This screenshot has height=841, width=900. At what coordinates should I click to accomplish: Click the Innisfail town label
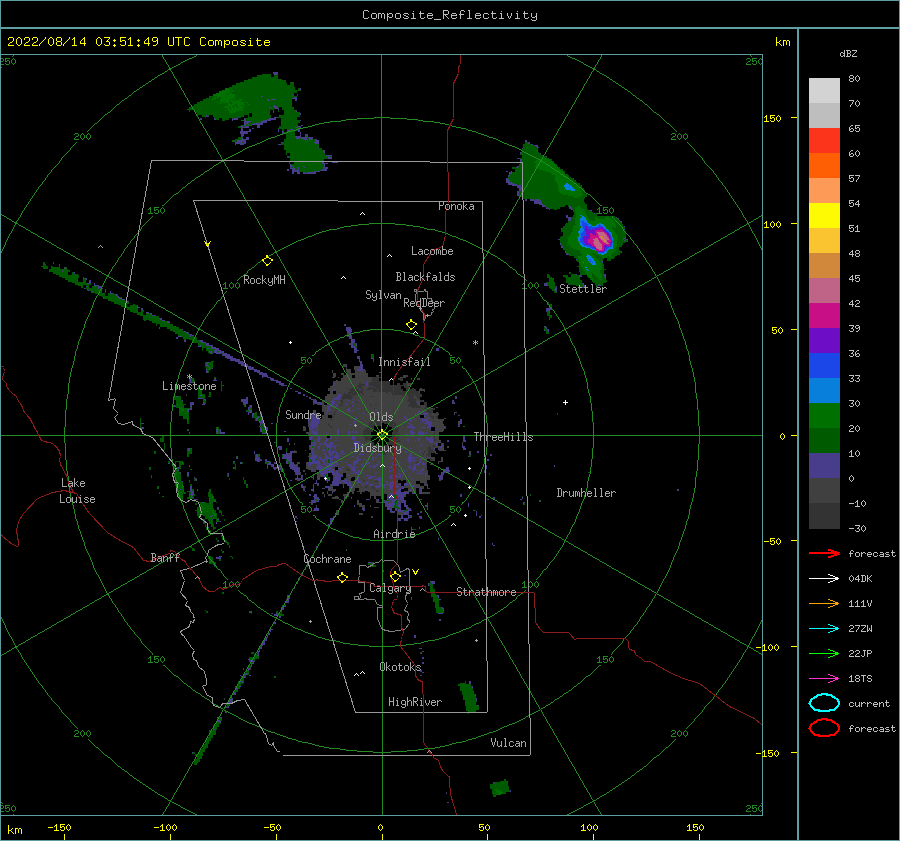[x=404, y=362]
